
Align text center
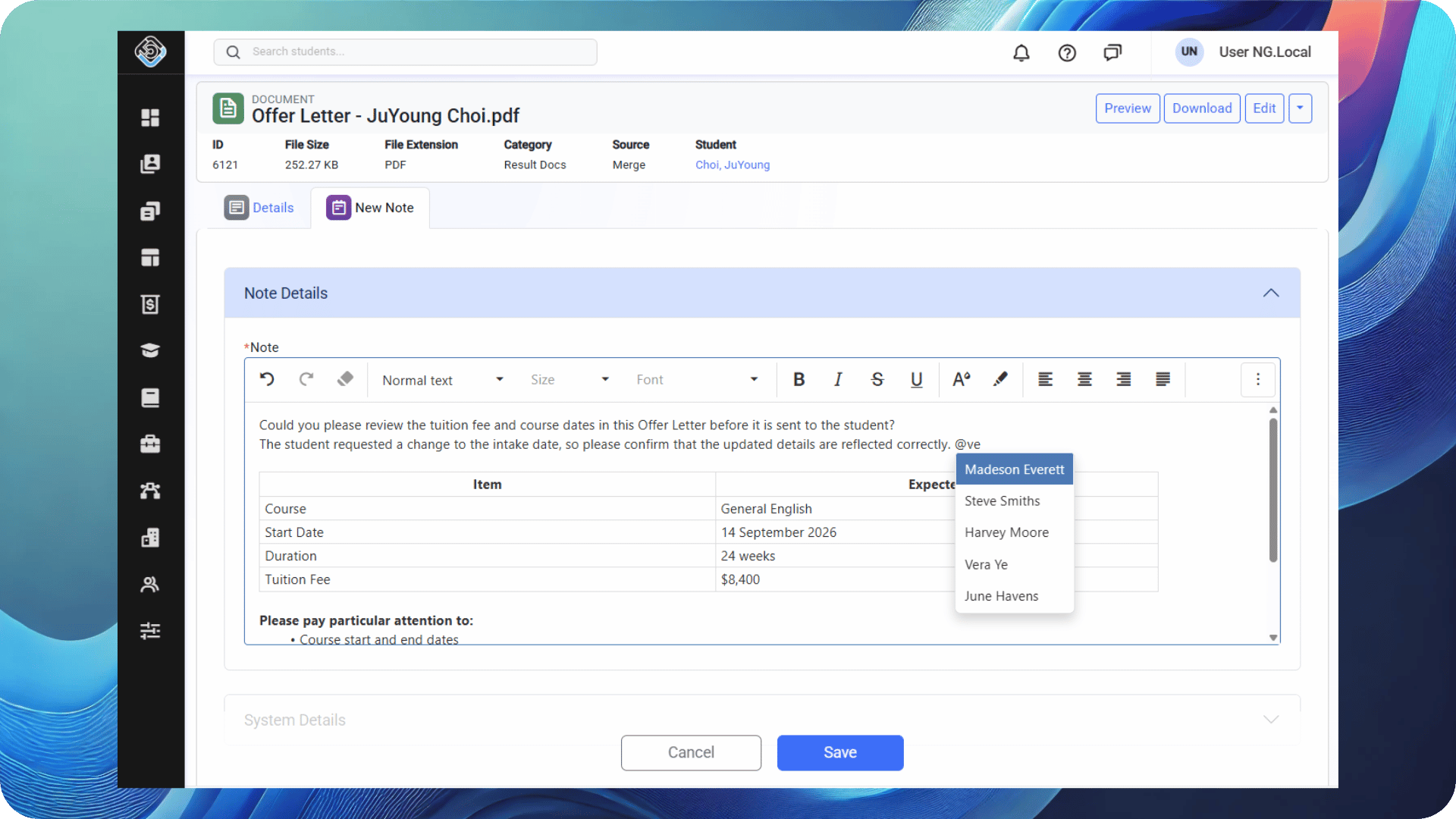[1084, 379]
